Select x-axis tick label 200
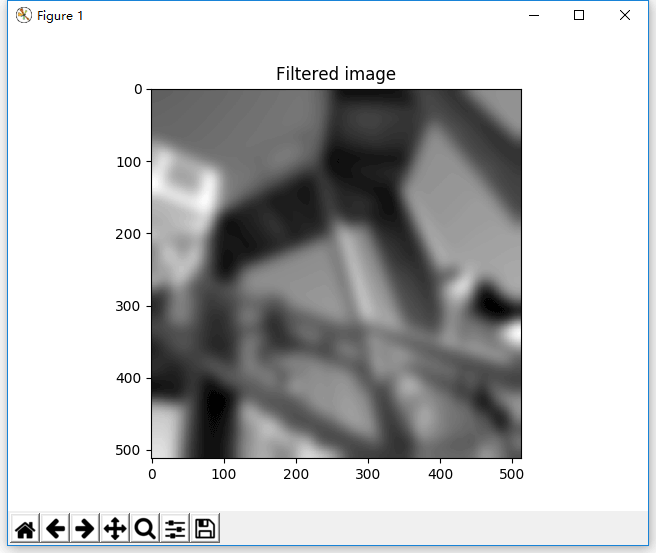This screenshot has width=656, height=553. (296, 471)
